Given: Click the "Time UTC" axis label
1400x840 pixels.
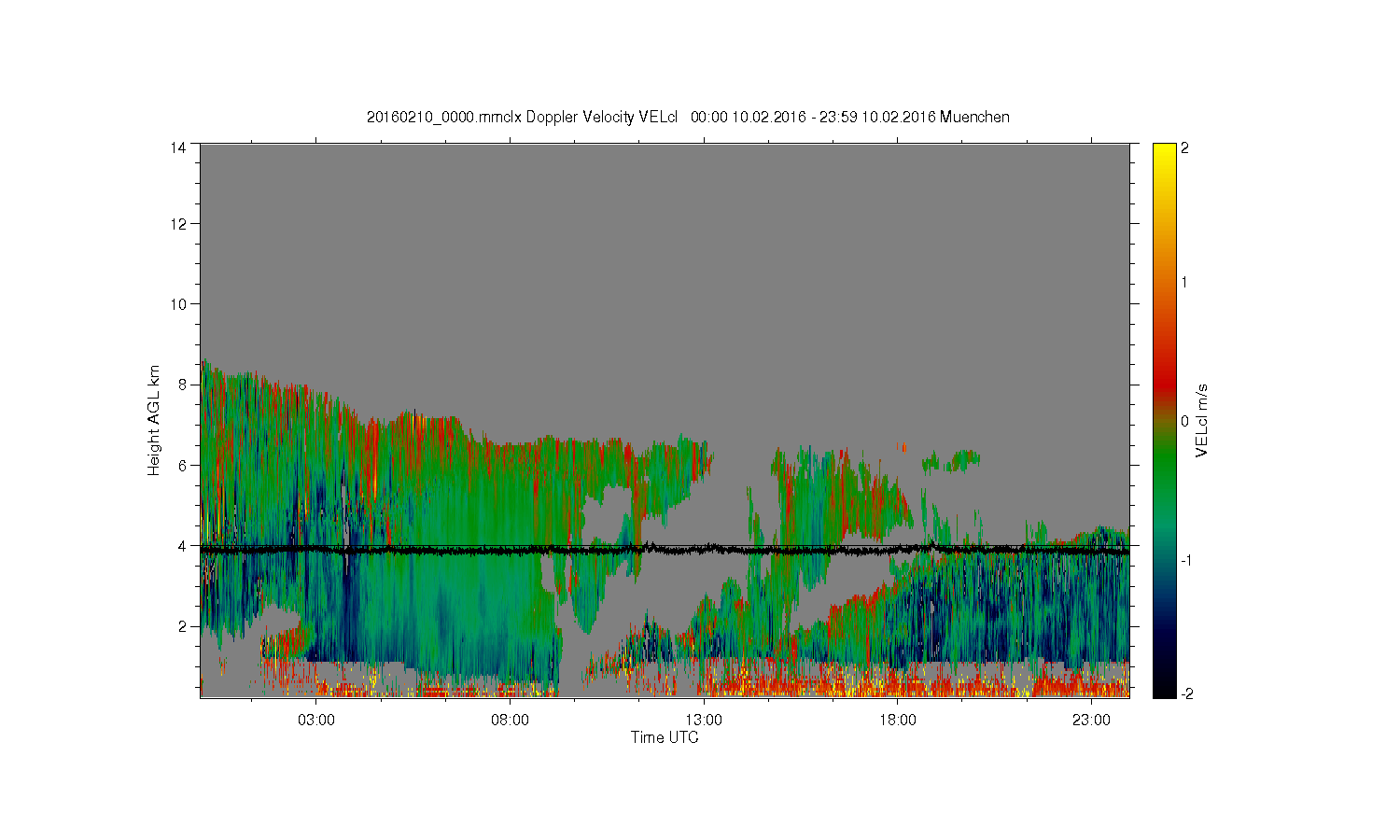Looking at the screenshot, I should coord(665,737).
